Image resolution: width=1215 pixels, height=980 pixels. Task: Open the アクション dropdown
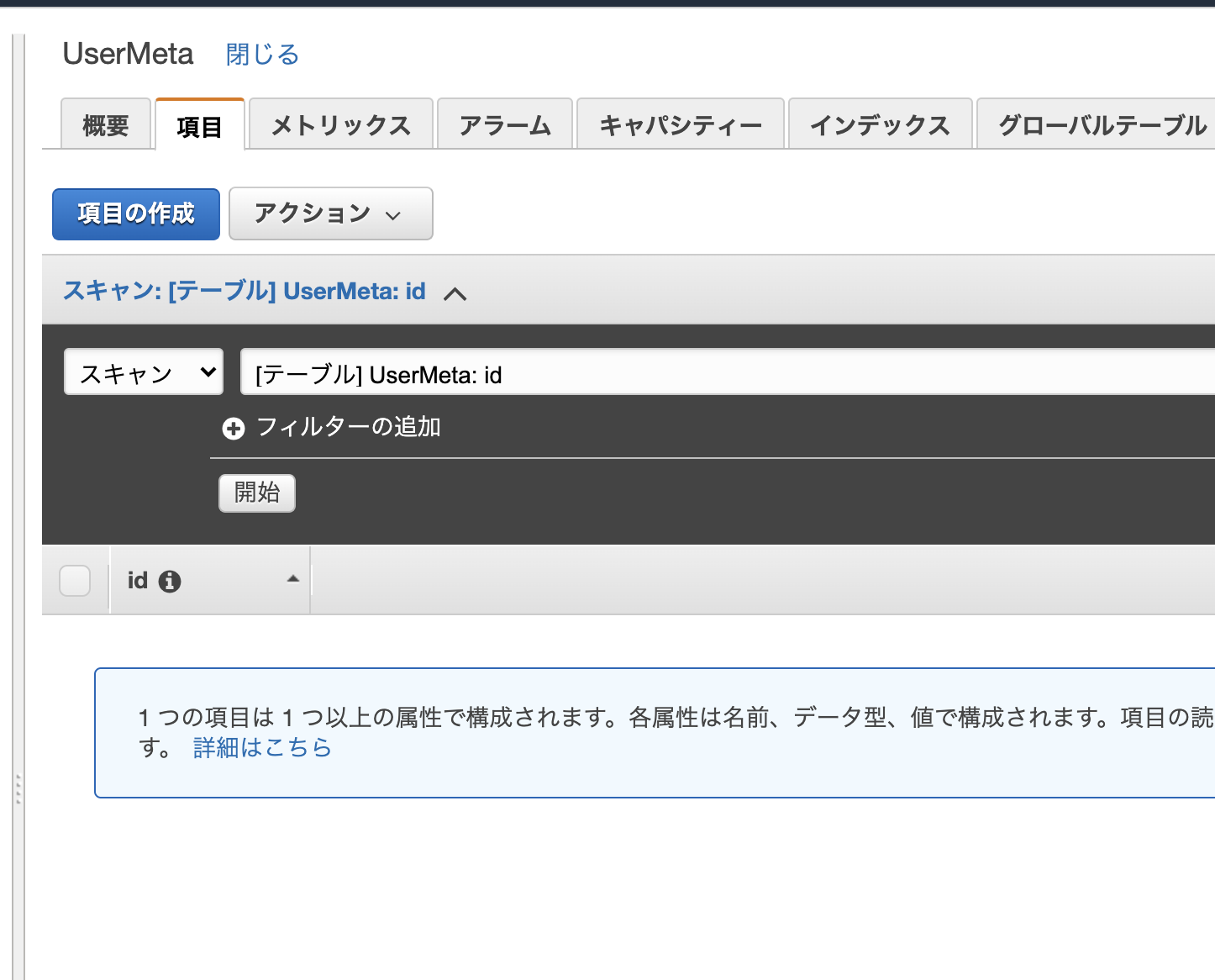coord(329,213)
